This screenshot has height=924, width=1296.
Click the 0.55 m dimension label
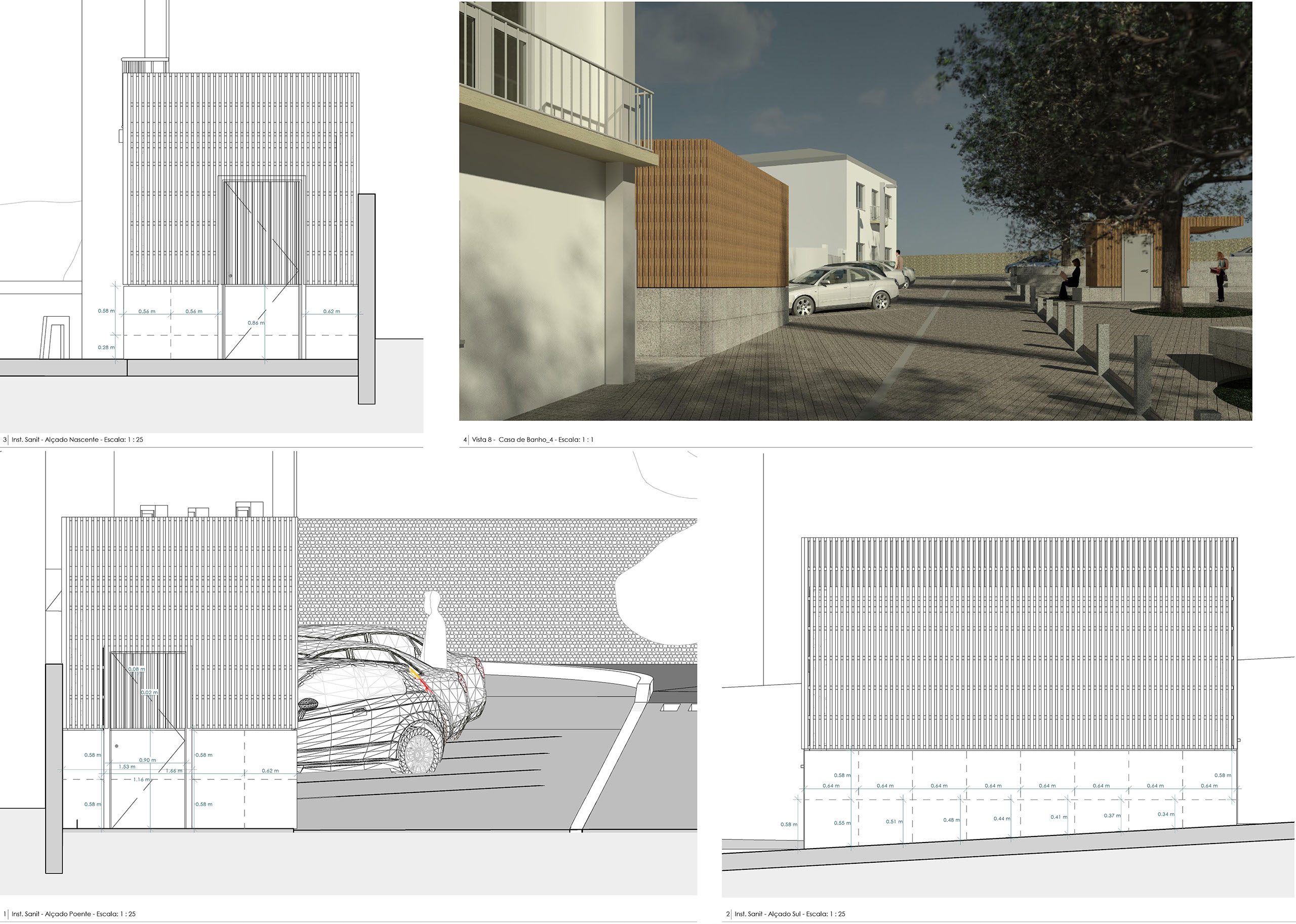(x=842, y=823)
